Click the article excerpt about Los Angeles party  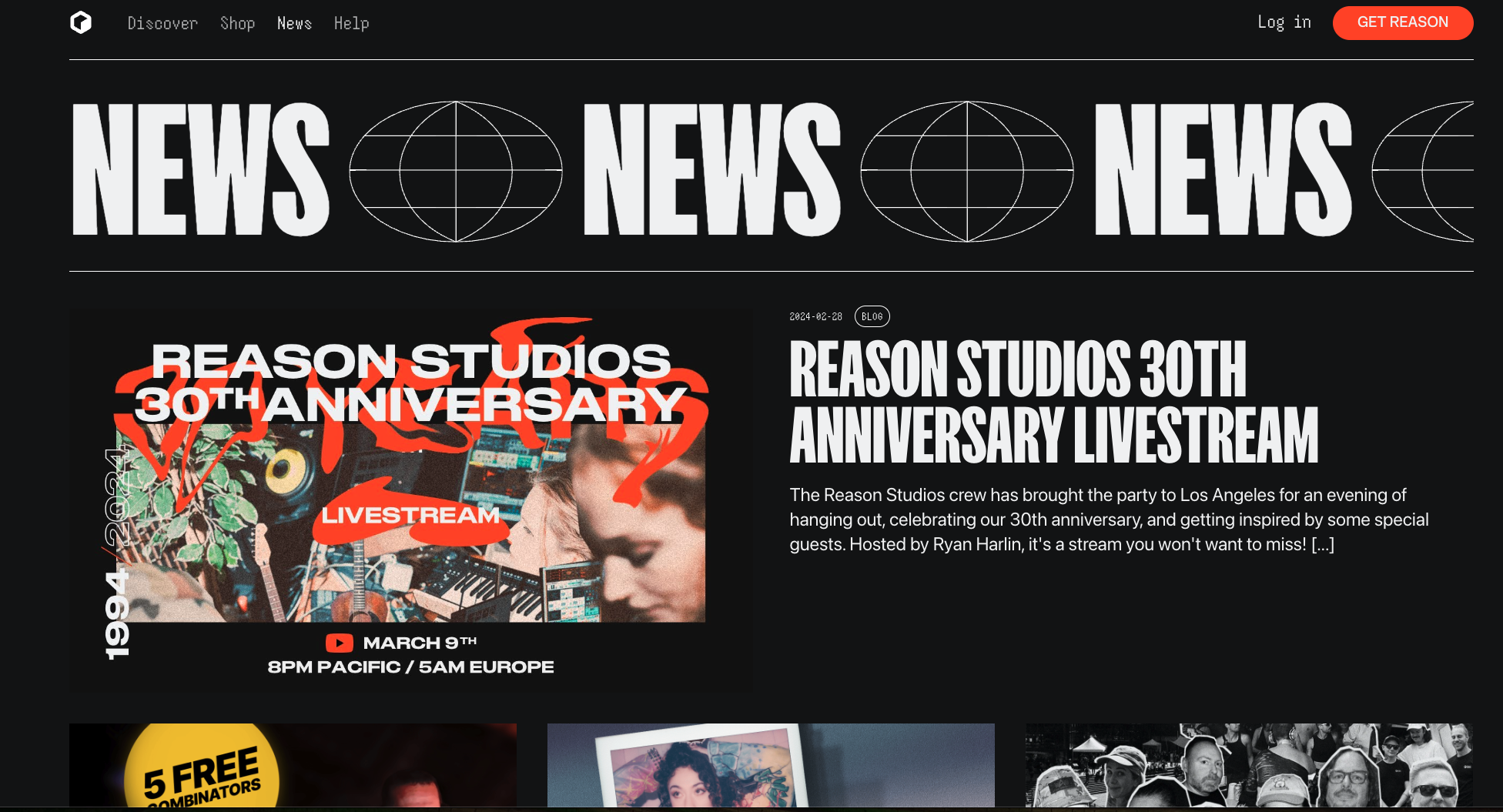pyautogui.click(x=1109, y=520)
